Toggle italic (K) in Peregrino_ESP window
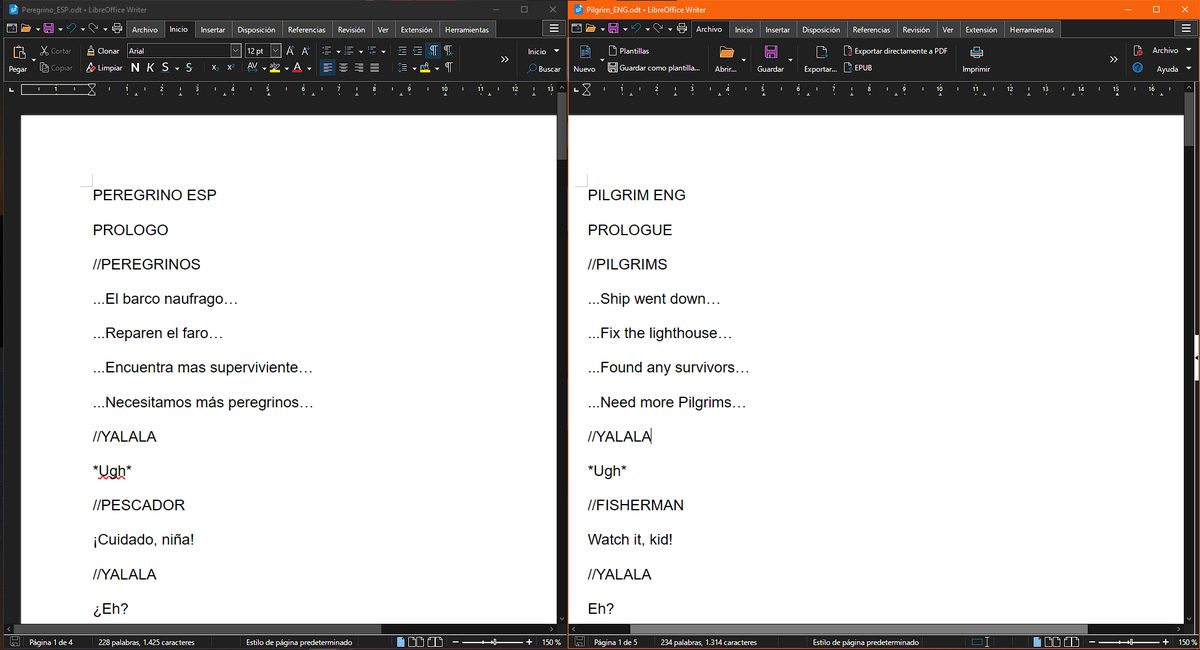The width and height of the screenshot is (1200, 650). 150,68
